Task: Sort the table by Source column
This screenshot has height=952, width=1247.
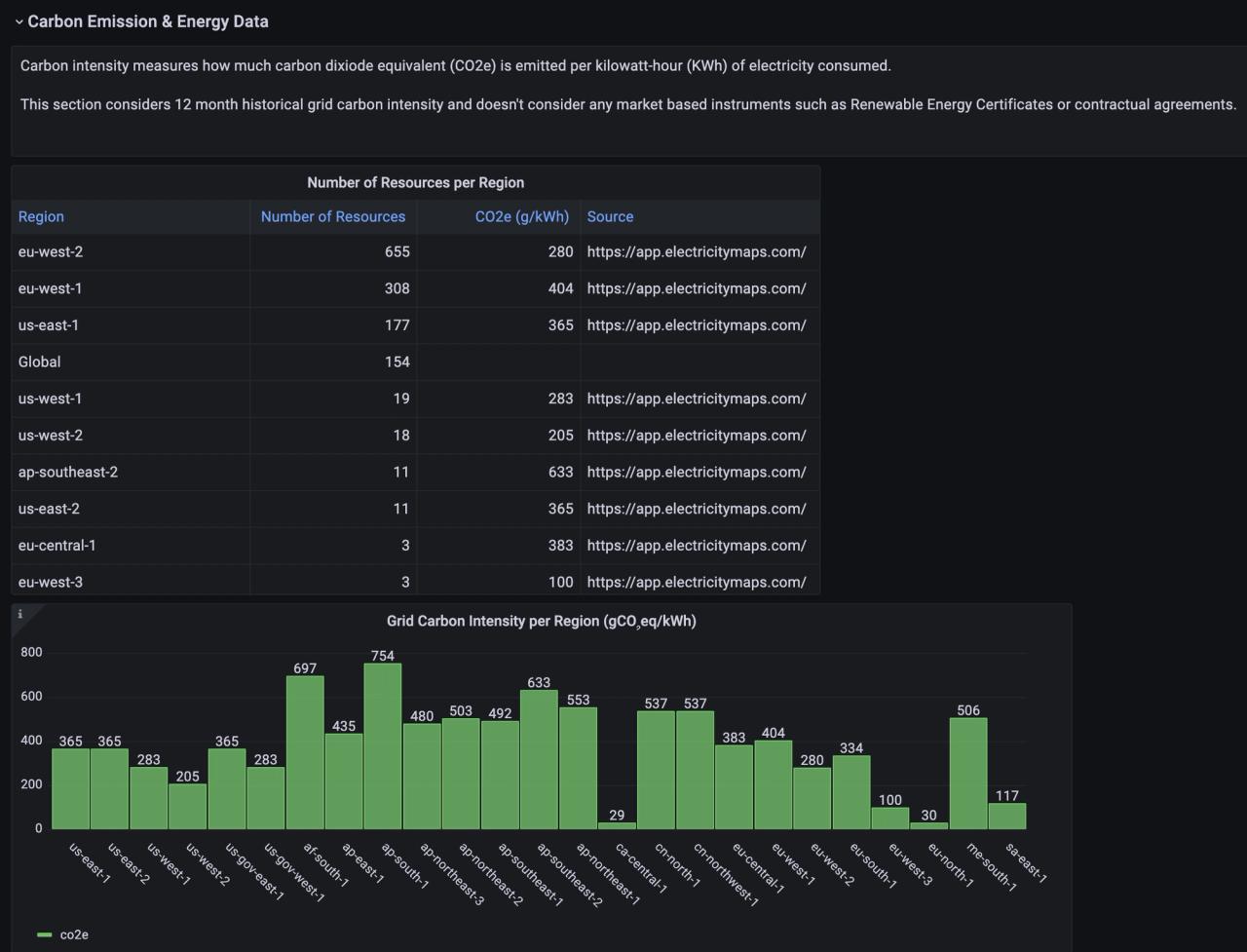Action: 610,216
